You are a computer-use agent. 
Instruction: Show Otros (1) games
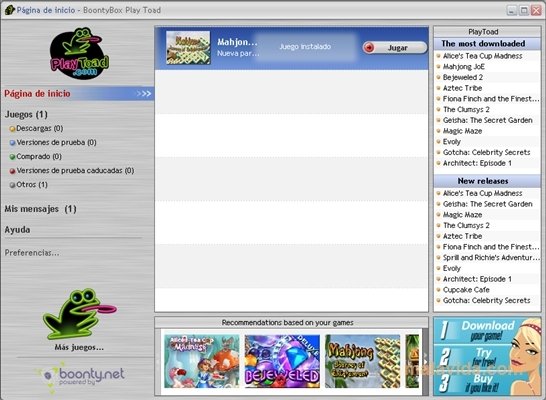pyautogui.click(x=32, y=185)
